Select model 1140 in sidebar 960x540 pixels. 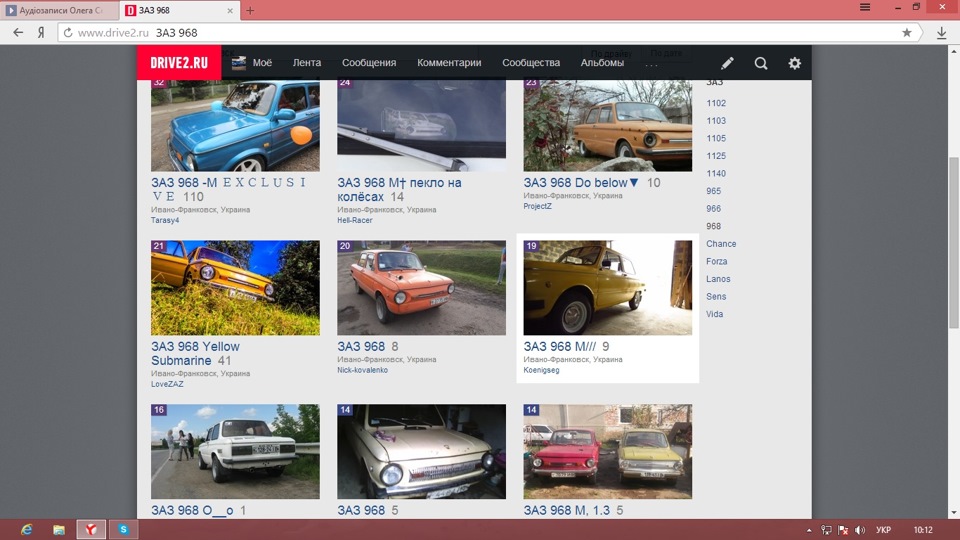tap(716, 174)
